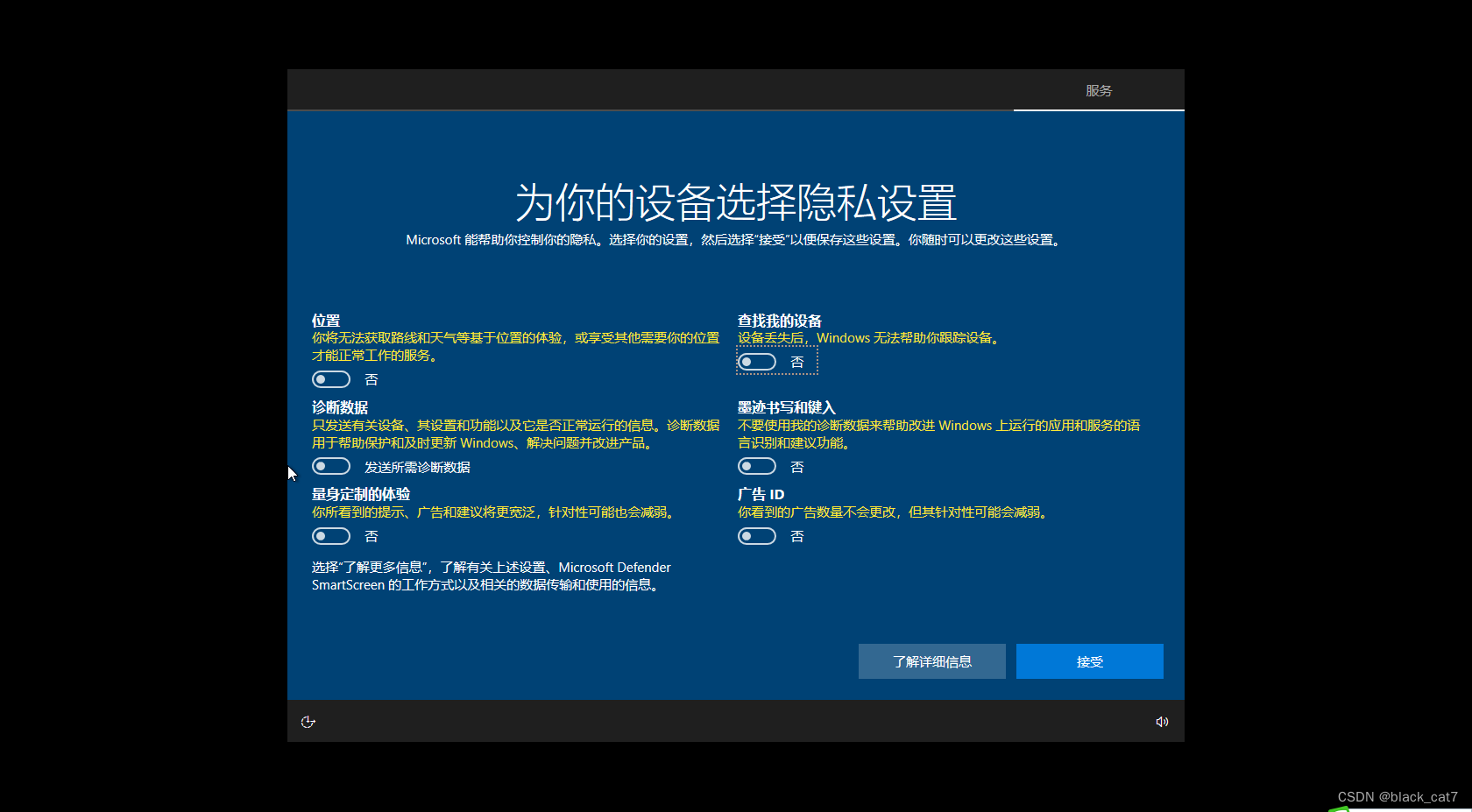Toggle the 位置 (Location) switch on
1472x812 pixels.
point(330,378)
